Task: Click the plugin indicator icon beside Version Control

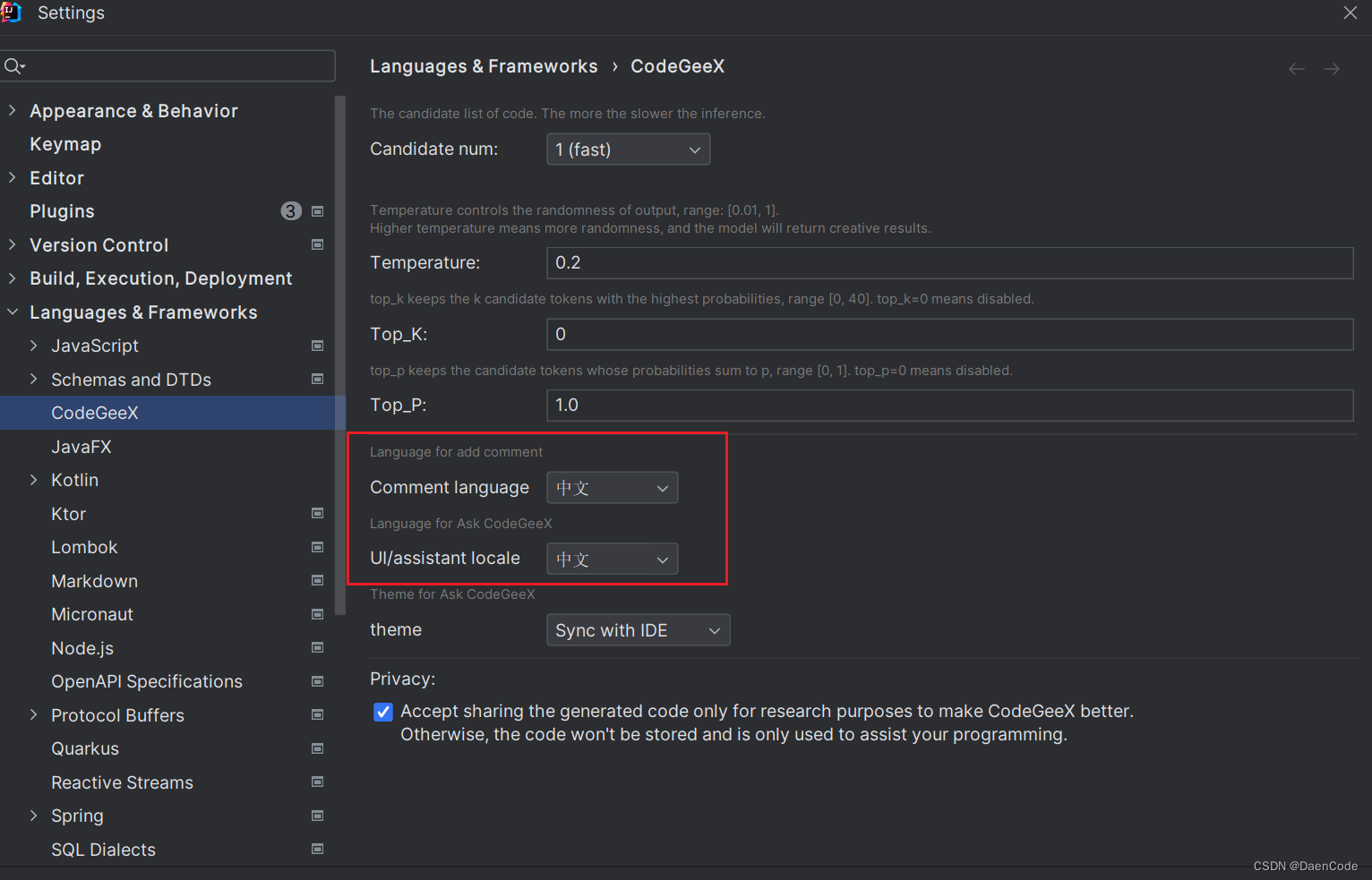Action: tap(317, 244)
